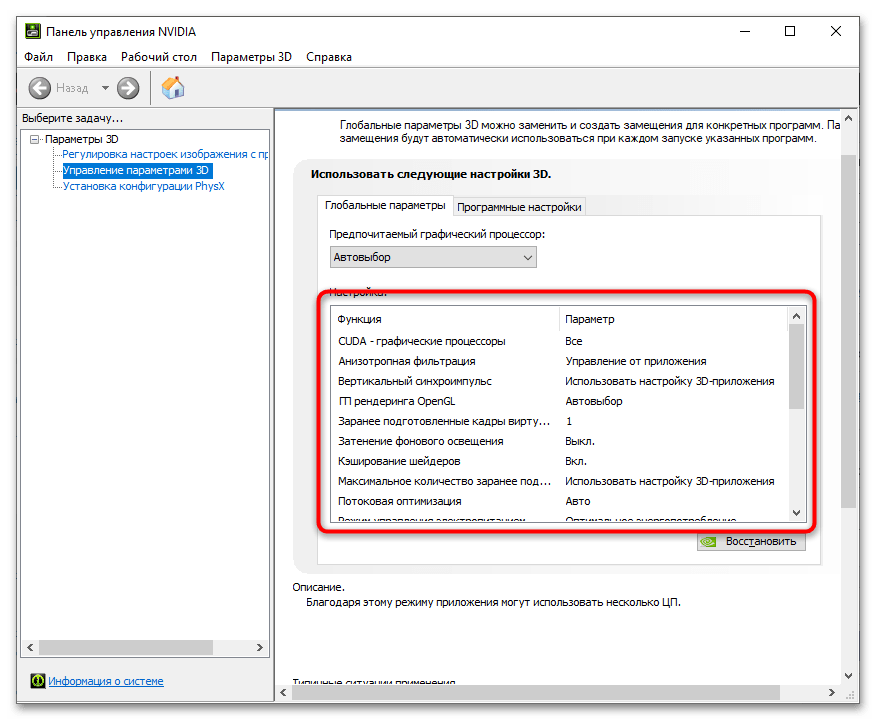Open the Рабочий стол menu
Viewport: 876px width, 720px height.
pos(159,57)
